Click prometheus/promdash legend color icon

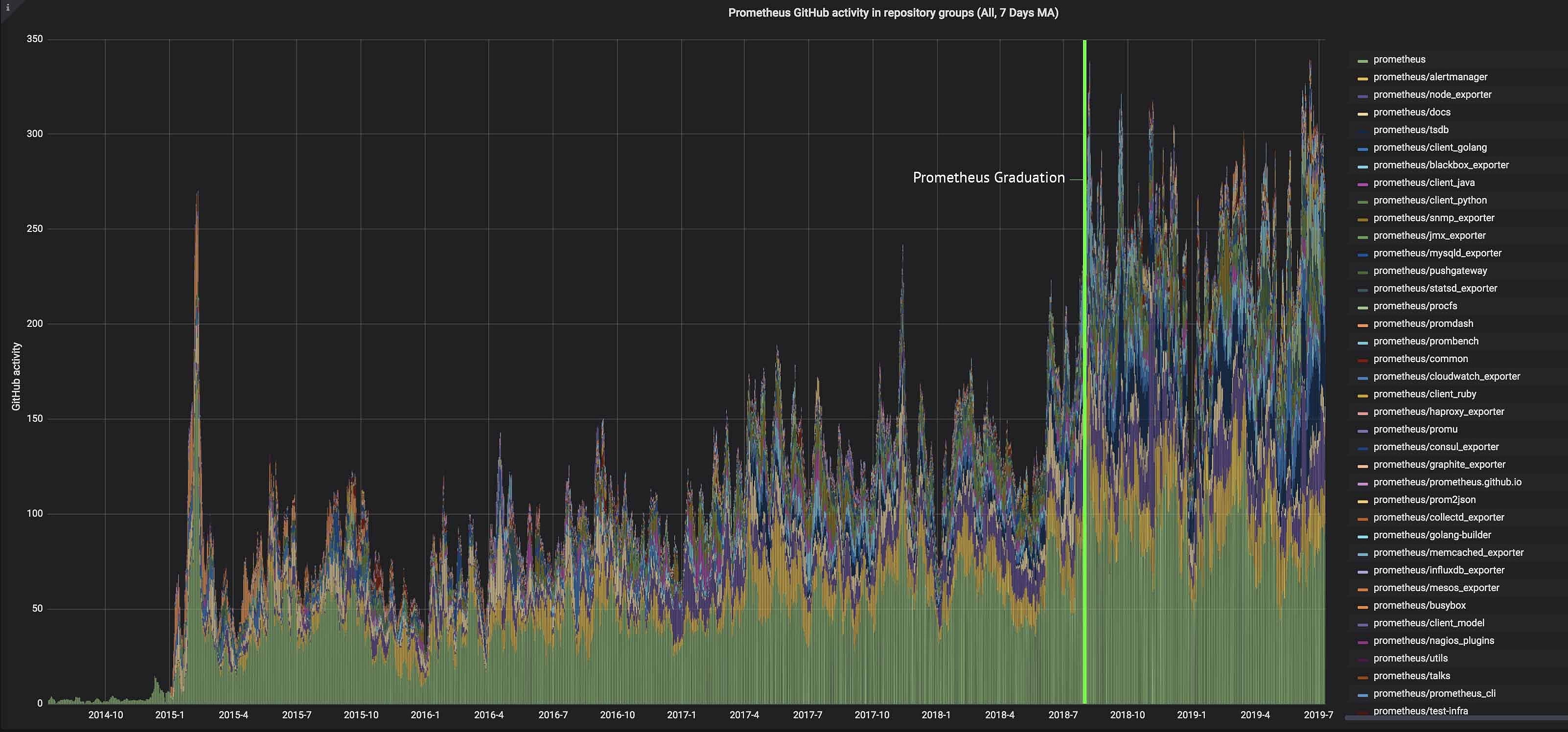(x=1362, y=325)
